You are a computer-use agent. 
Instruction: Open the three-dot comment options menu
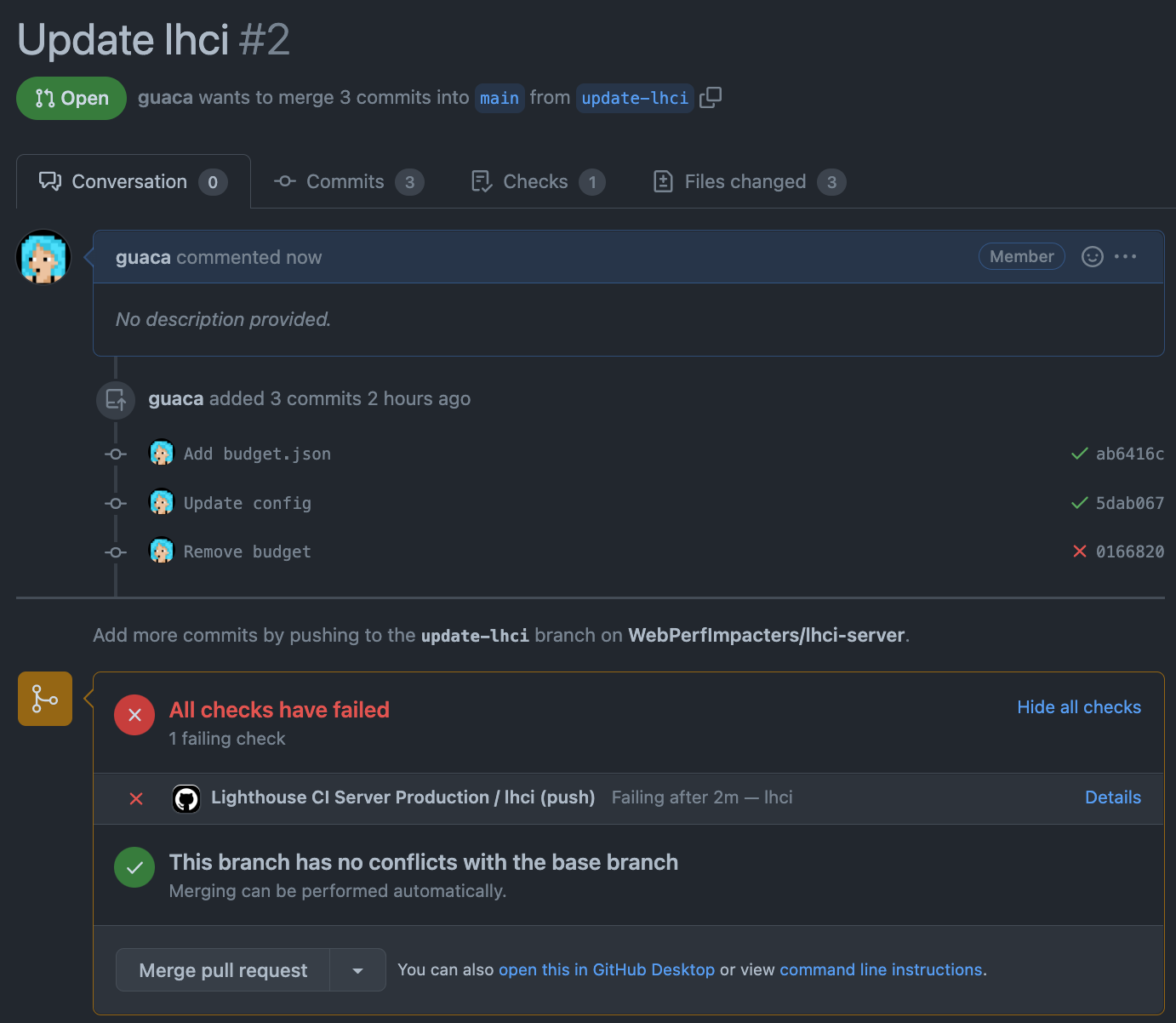point(1125,257)
